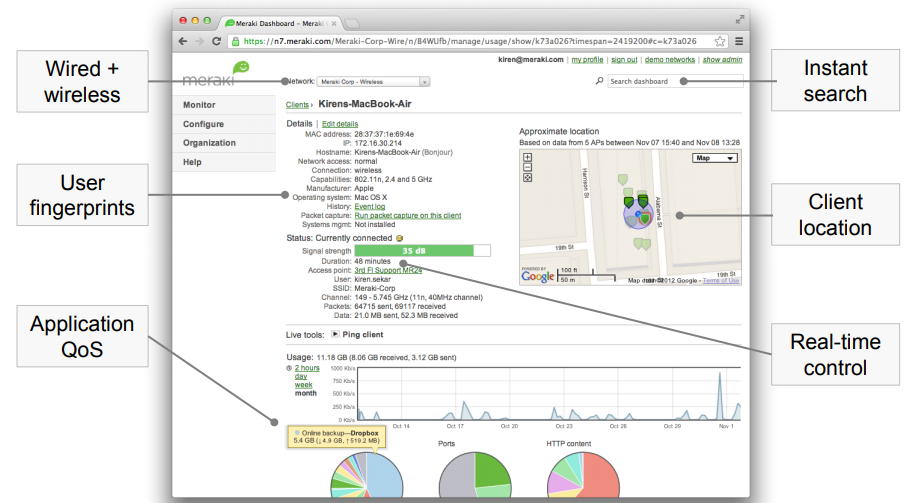Screen dimensions: 923x503
Task: Select the day usage timespan
Action: point(301,376)
